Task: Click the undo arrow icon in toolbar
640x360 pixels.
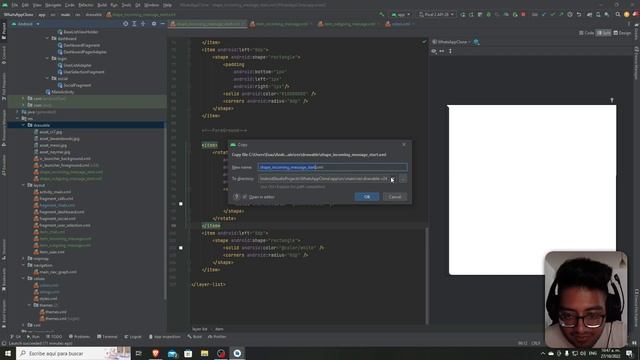Action: pyautogui.click(x=579, y=14)
